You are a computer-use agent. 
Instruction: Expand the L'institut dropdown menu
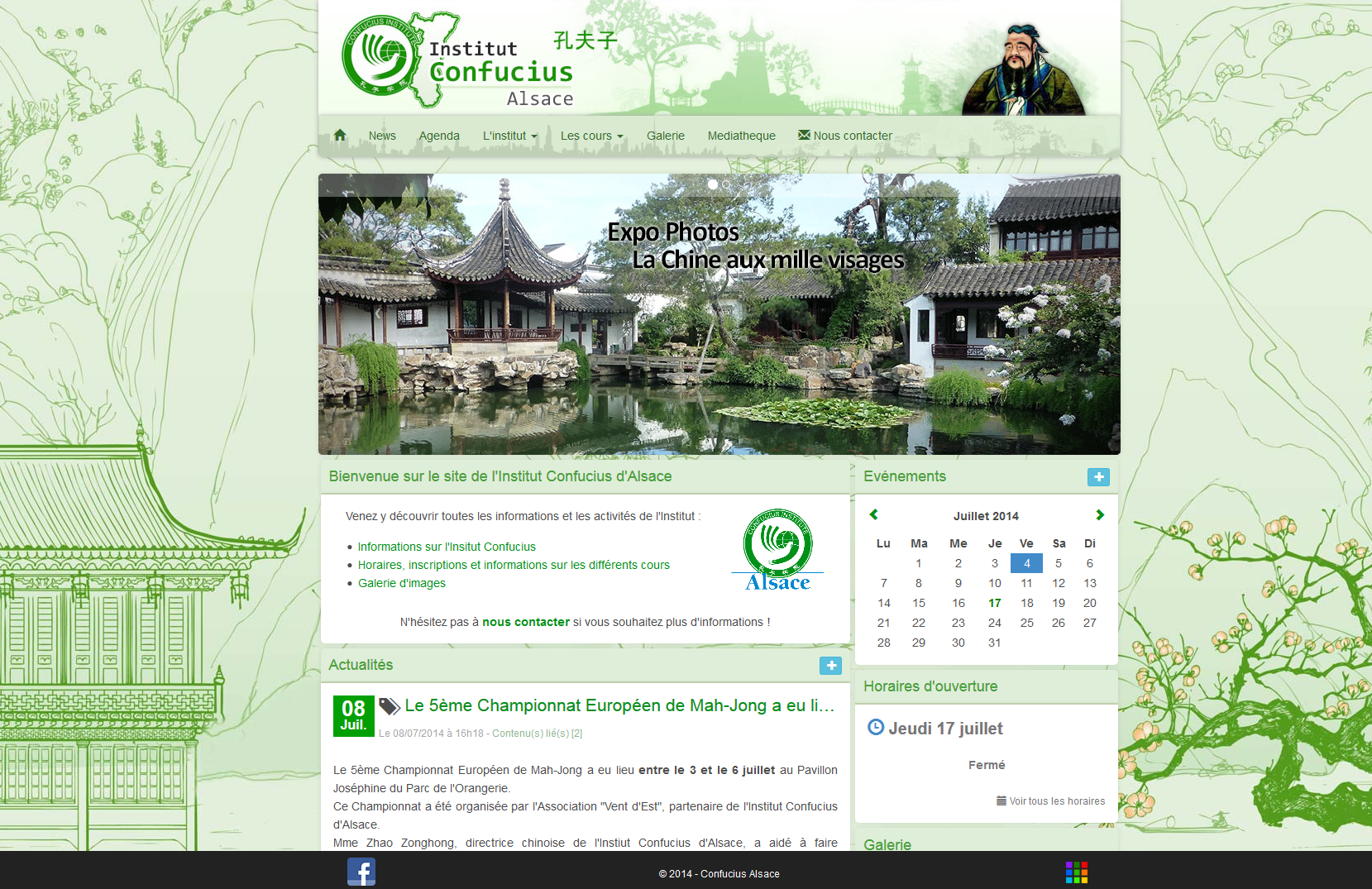[510, 136]
